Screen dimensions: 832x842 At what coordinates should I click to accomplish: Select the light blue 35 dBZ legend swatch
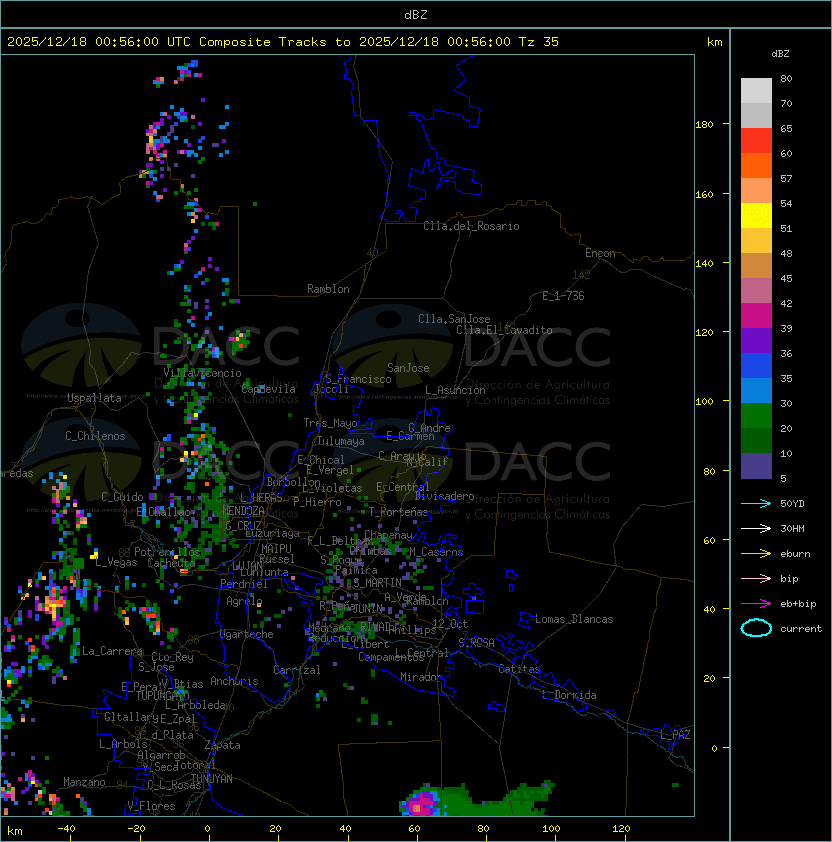tap(756, 390)
